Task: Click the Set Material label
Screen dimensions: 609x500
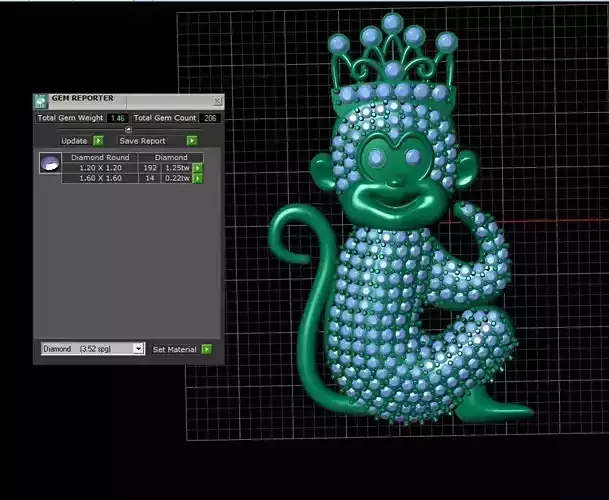Action: [174, 349]
